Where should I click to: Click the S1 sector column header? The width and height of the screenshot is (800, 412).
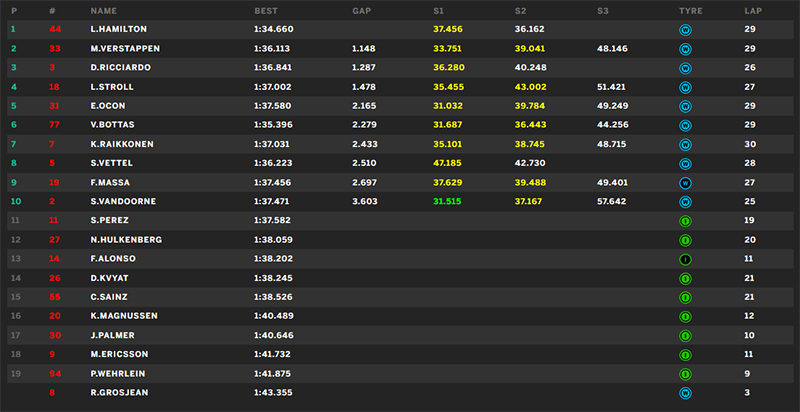click(438, 10)
